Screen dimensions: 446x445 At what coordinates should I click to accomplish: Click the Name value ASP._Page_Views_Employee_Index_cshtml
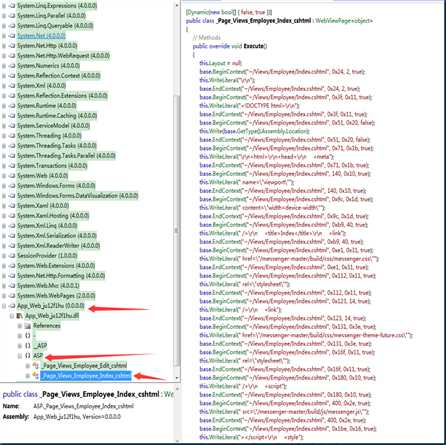(x=83, y=406)
